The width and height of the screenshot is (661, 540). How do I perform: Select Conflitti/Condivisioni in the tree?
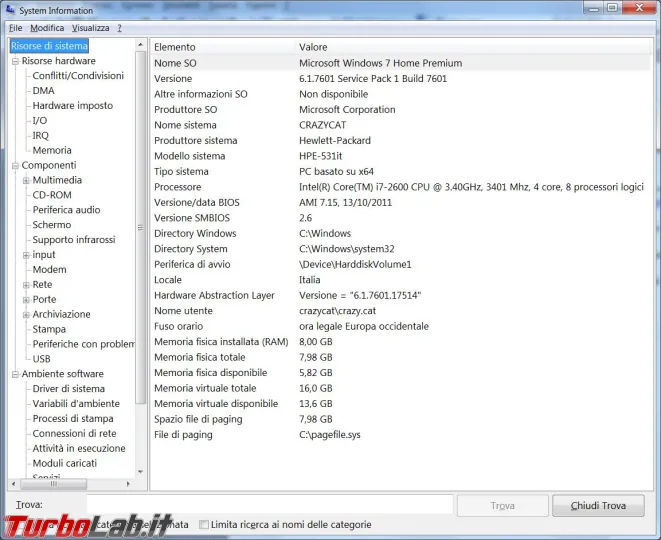(78, 76)
